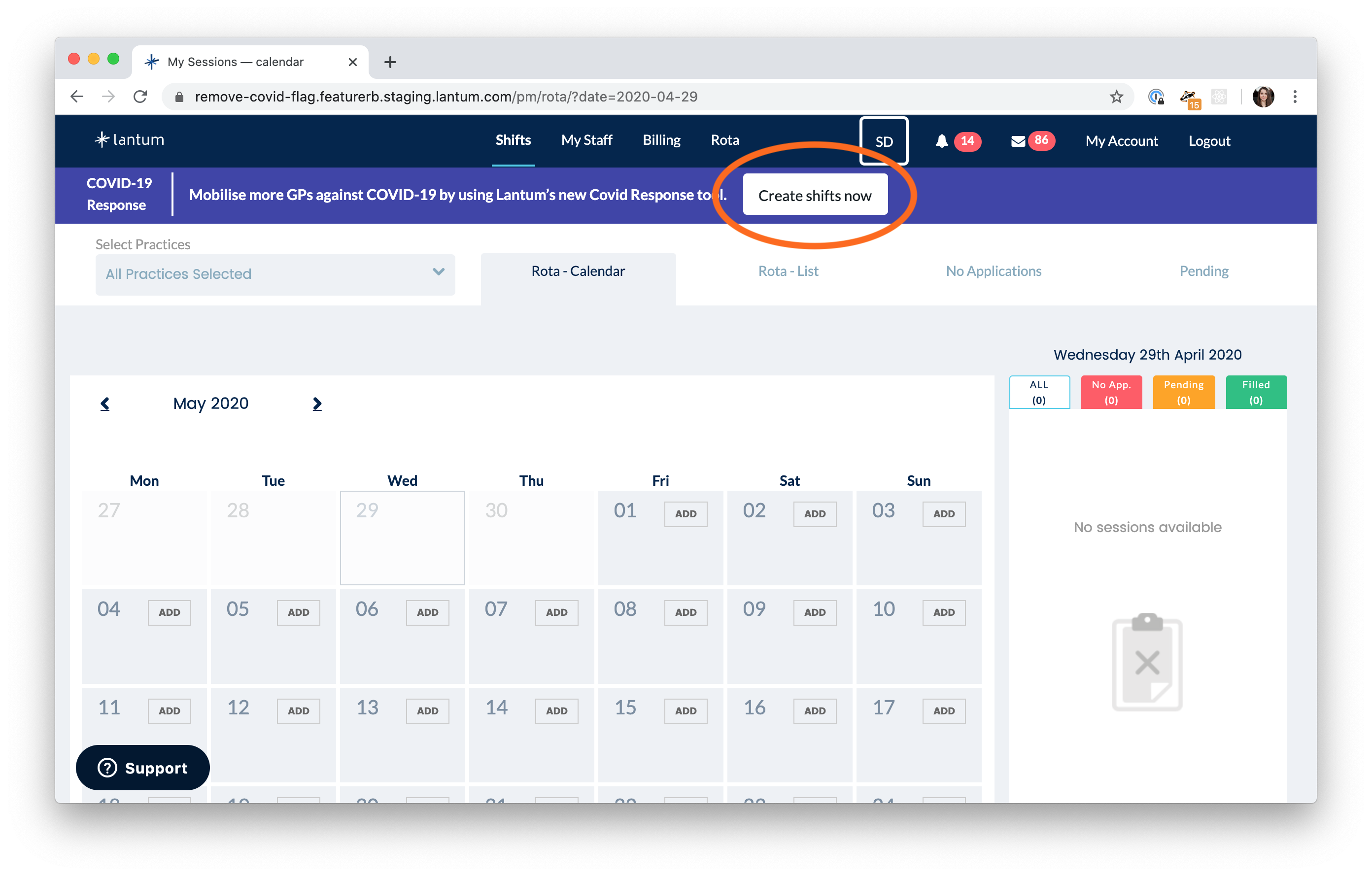Add a shift on Wednesday 13
This screenshot has height=876, width=1372.
pyautogui.click(x=427, y=711)
